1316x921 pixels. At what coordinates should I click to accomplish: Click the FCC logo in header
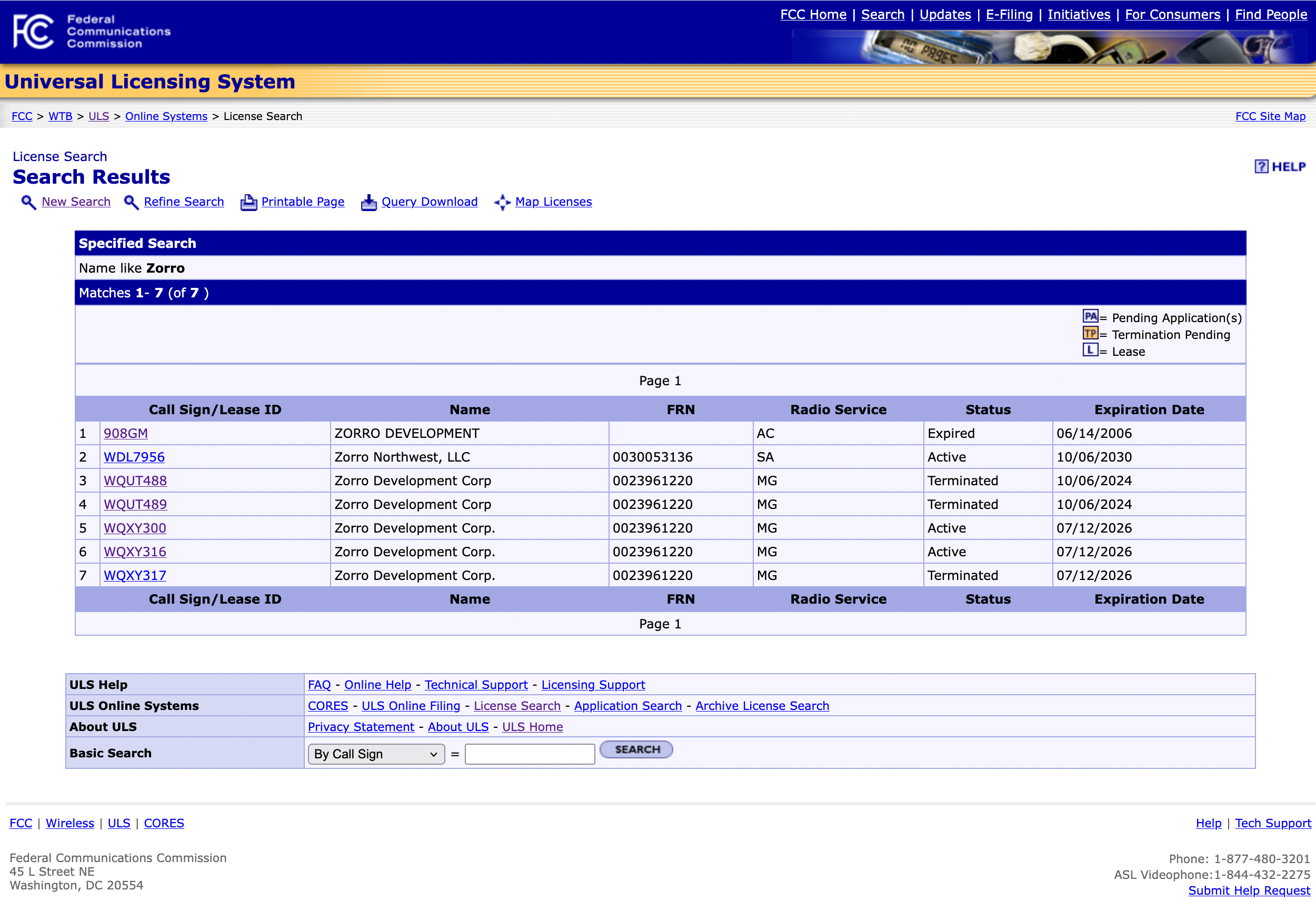[x=34, y=32]
